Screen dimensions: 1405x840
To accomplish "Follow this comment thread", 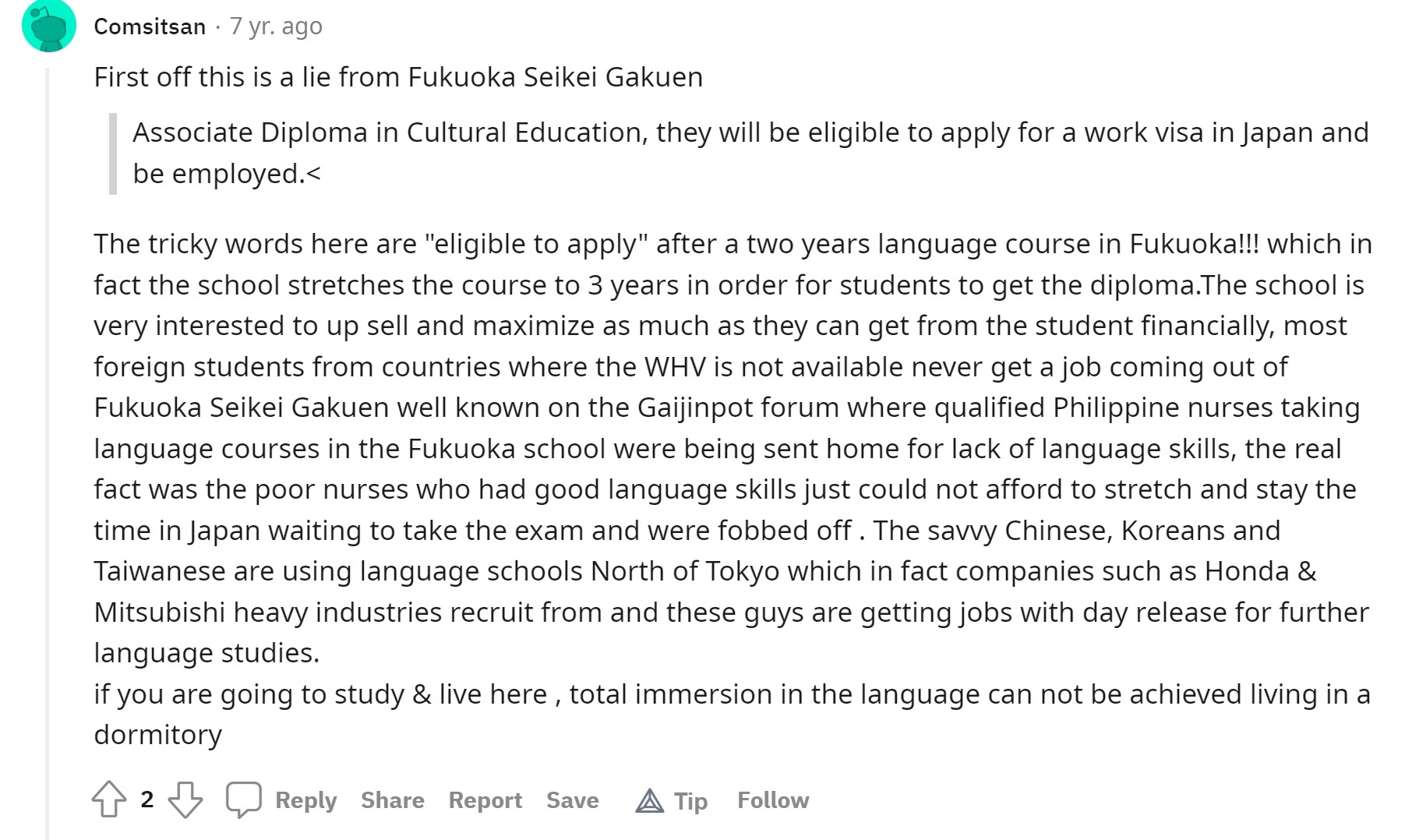I will point(773,800).
